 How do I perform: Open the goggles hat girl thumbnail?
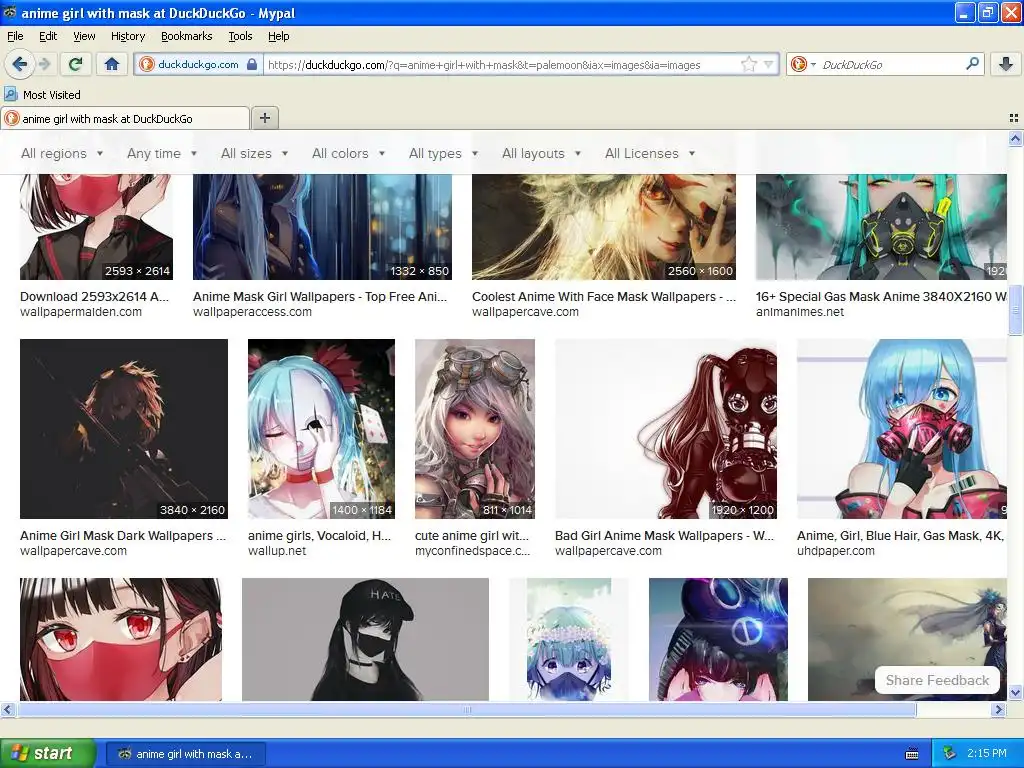point(718,639)
